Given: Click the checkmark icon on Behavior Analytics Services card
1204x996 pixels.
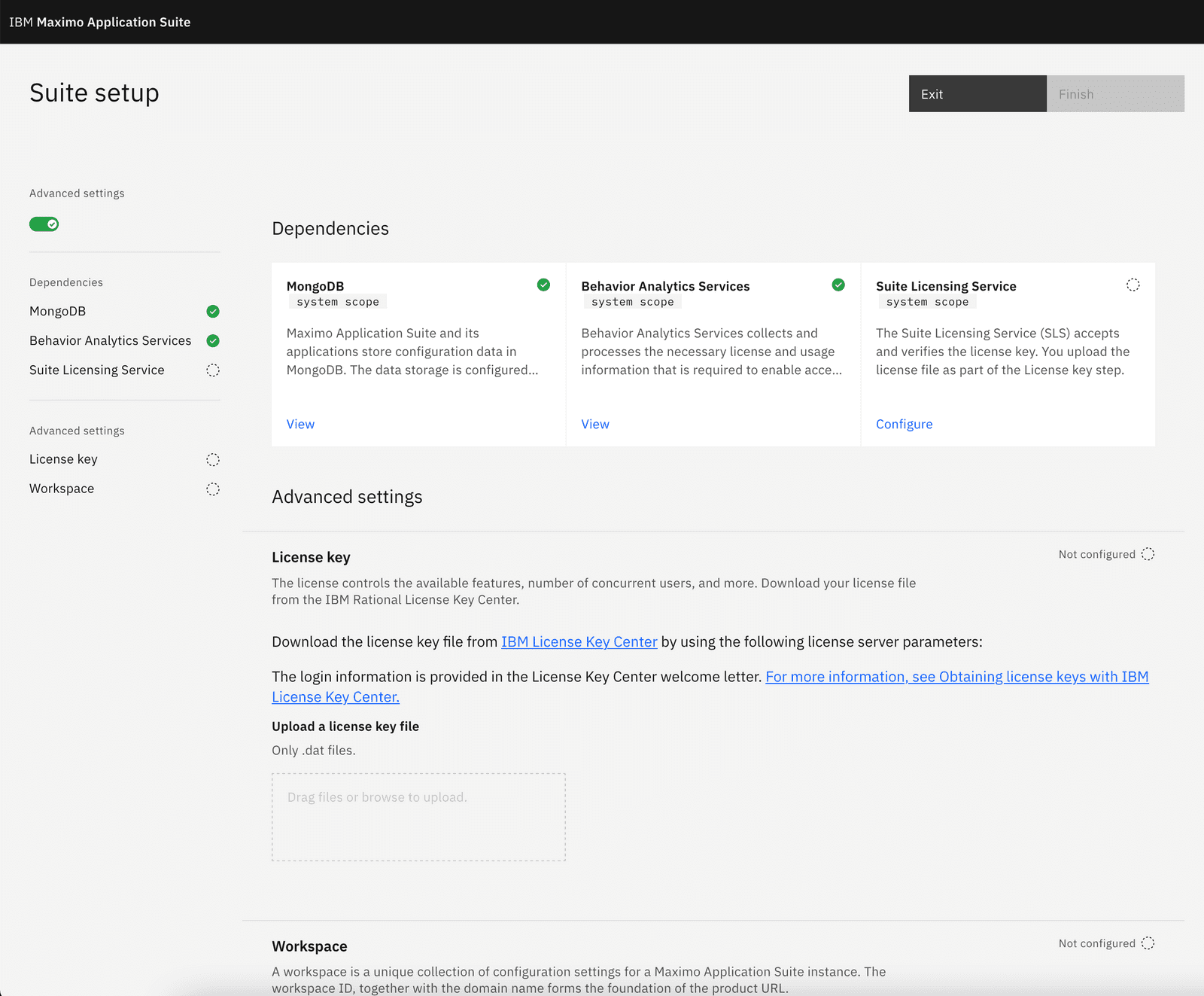Looking at the screenshot, I should (838, 285).
